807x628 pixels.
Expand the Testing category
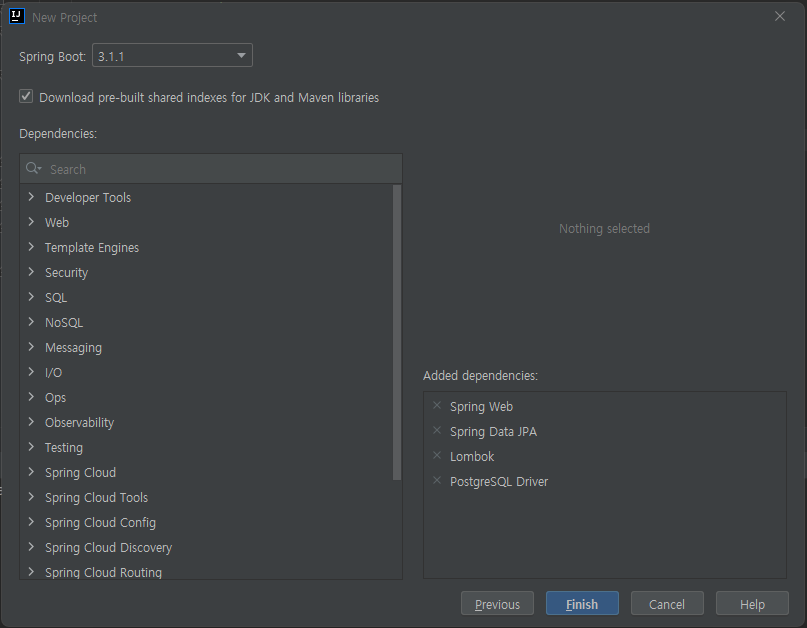tap(31, 447)
